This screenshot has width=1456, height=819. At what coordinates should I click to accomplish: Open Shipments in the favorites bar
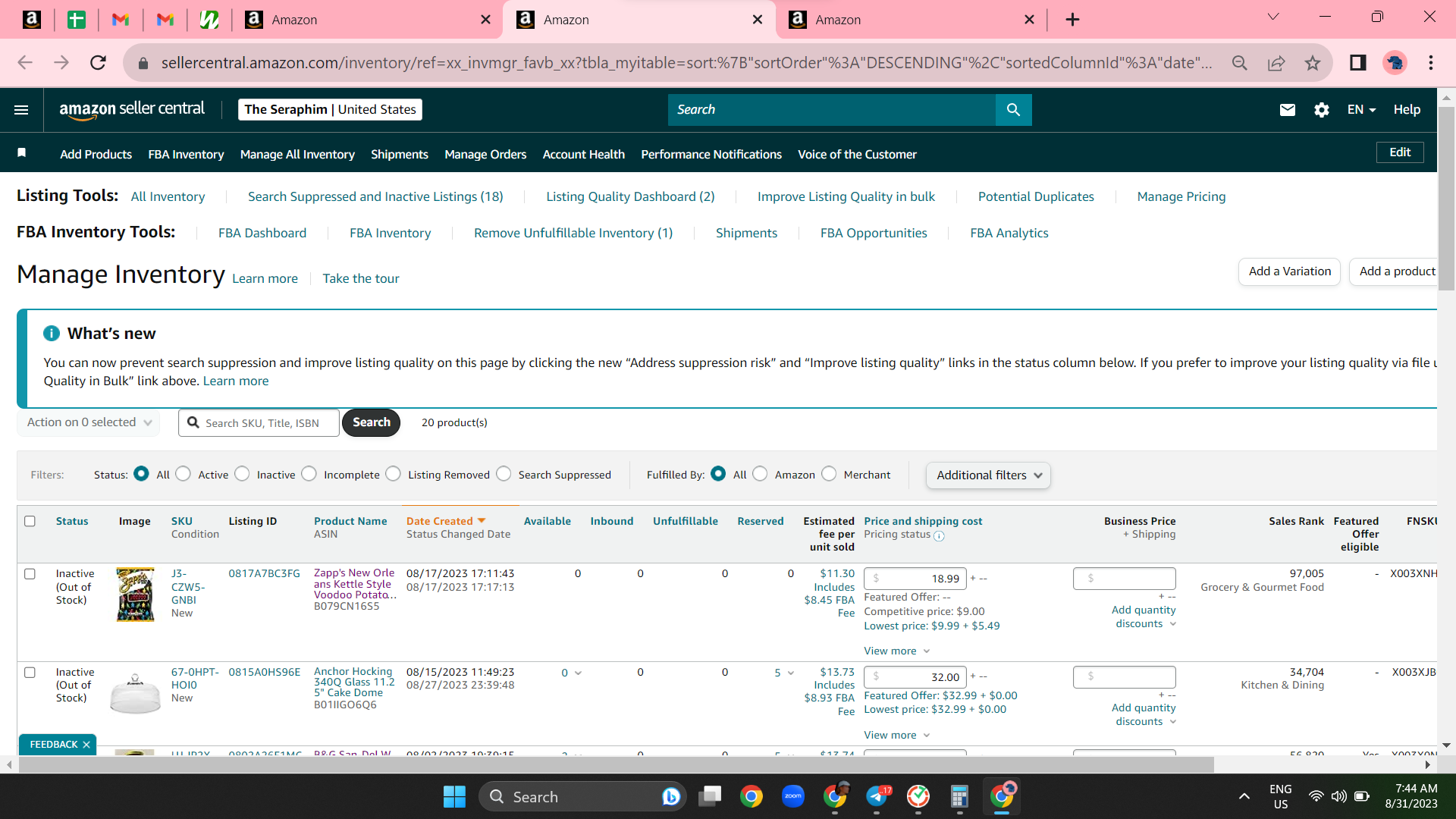tap(400, 154)
